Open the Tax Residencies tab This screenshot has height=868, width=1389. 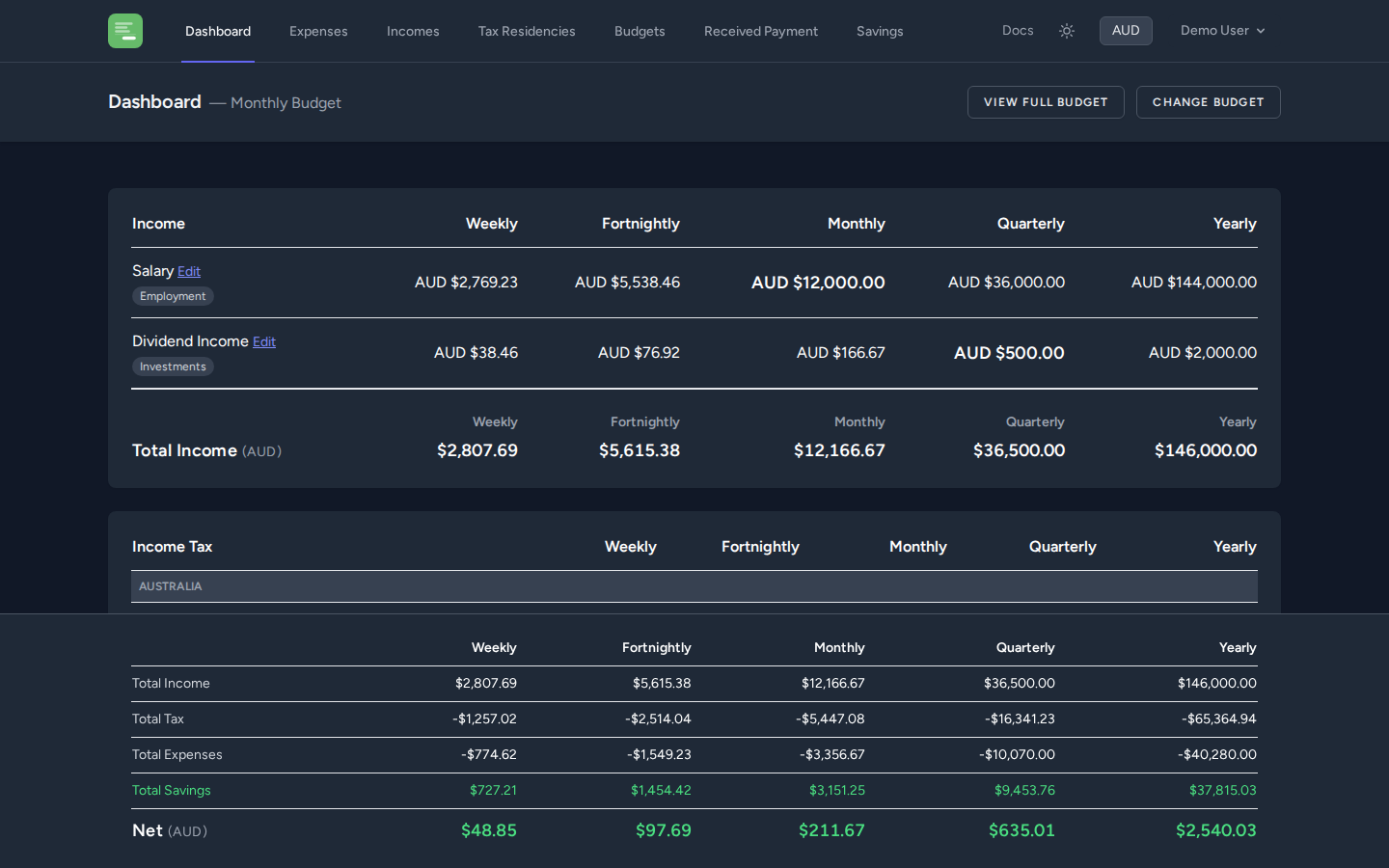(x=527, y=31)
